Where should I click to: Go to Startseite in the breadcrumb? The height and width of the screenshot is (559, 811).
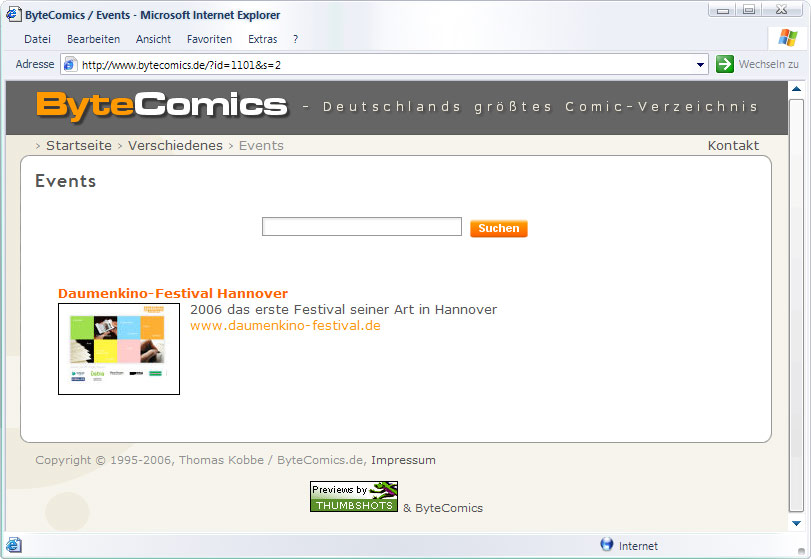click(79, 145)
